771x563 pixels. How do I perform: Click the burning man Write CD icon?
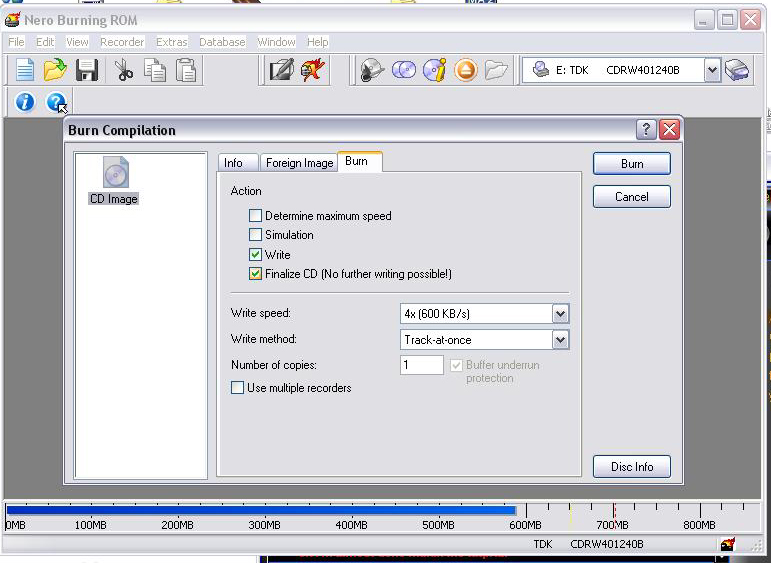[313, 69]
